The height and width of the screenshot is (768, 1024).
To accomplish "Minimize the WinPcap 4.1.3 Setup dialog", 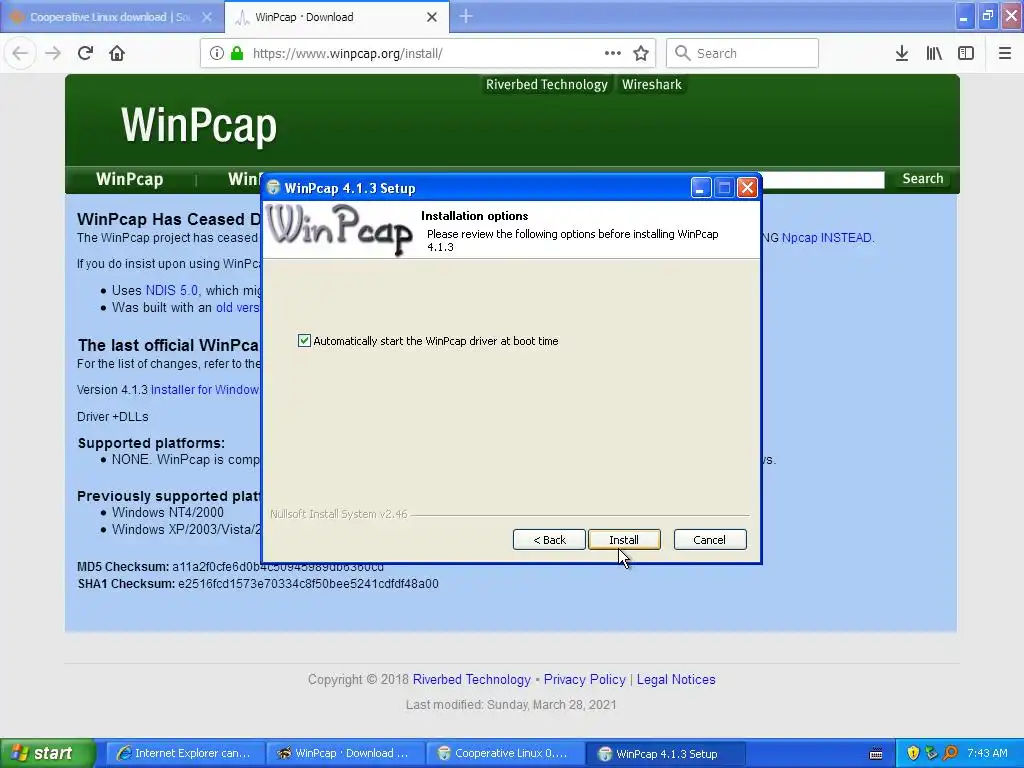I will click(701, 188).
